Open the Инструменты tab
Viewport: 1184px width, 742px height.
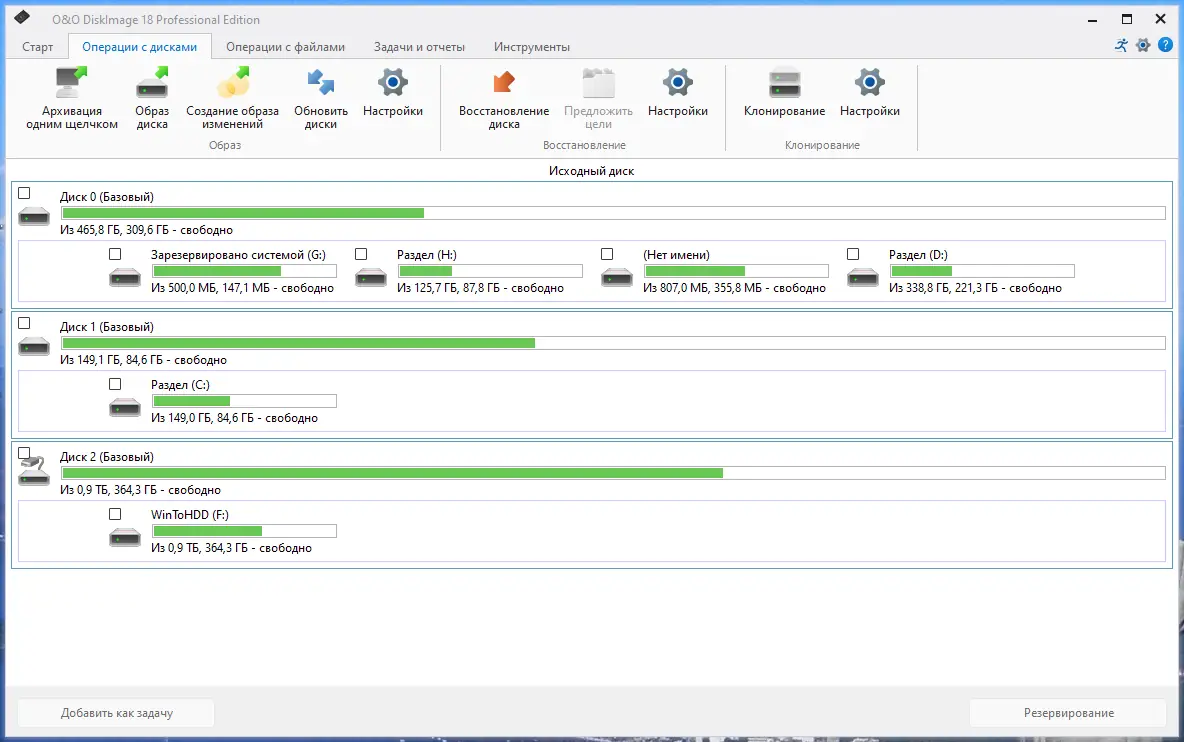pos(532,47)
